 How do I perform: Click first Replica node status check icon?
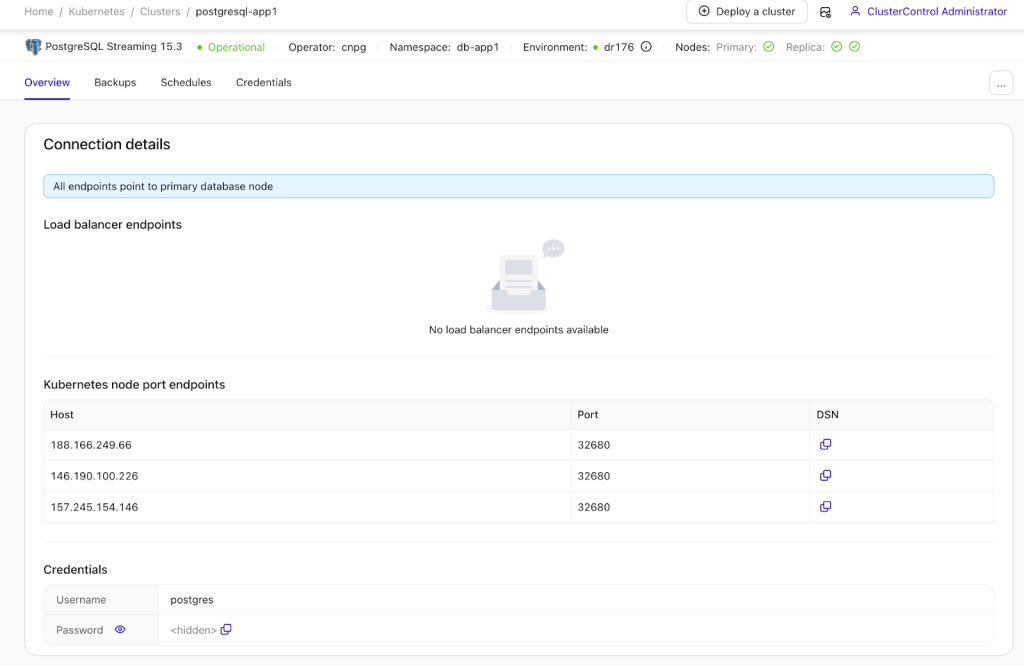837,47
